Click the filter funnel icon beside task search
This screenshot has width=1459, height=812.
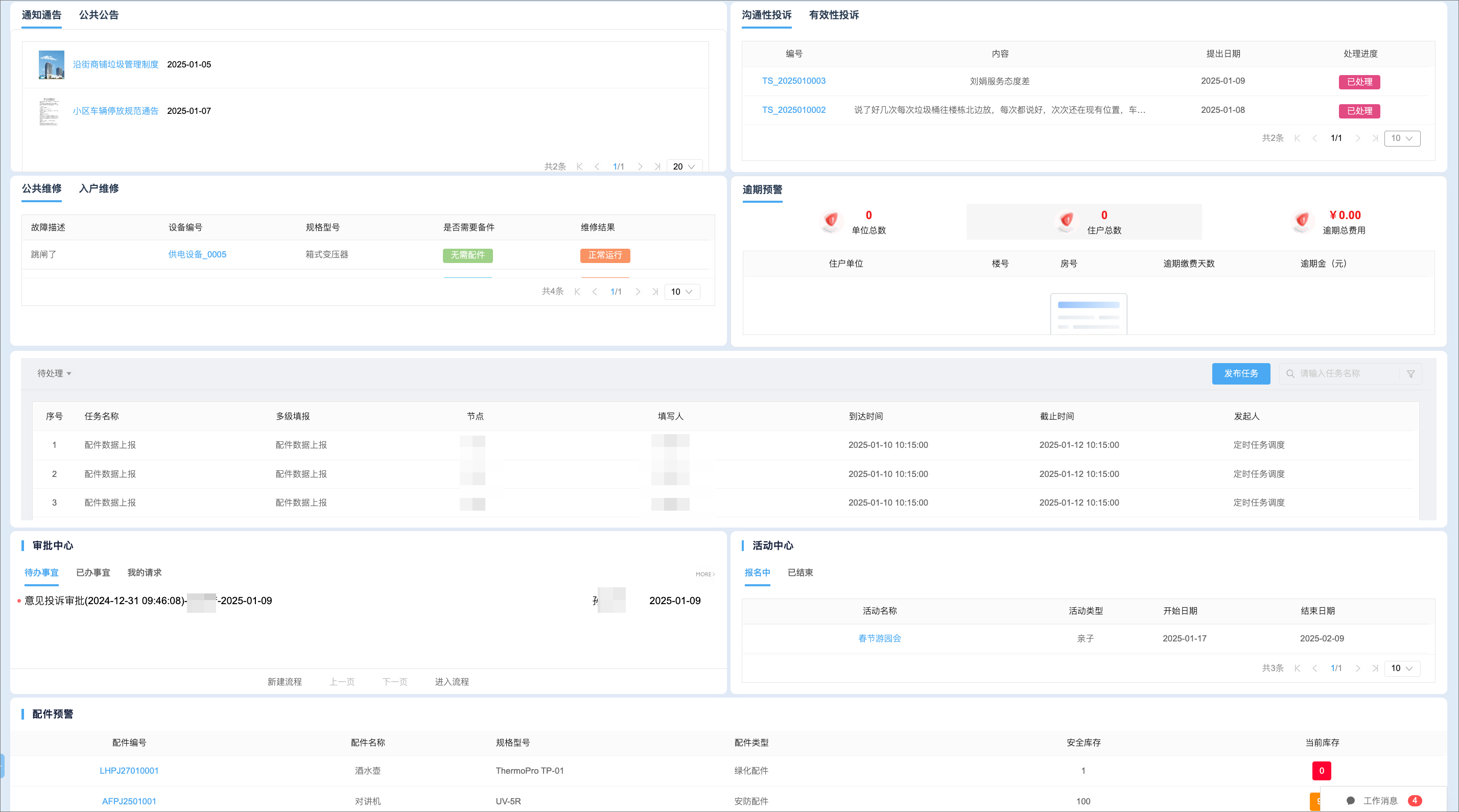(x=1411, y=374)
